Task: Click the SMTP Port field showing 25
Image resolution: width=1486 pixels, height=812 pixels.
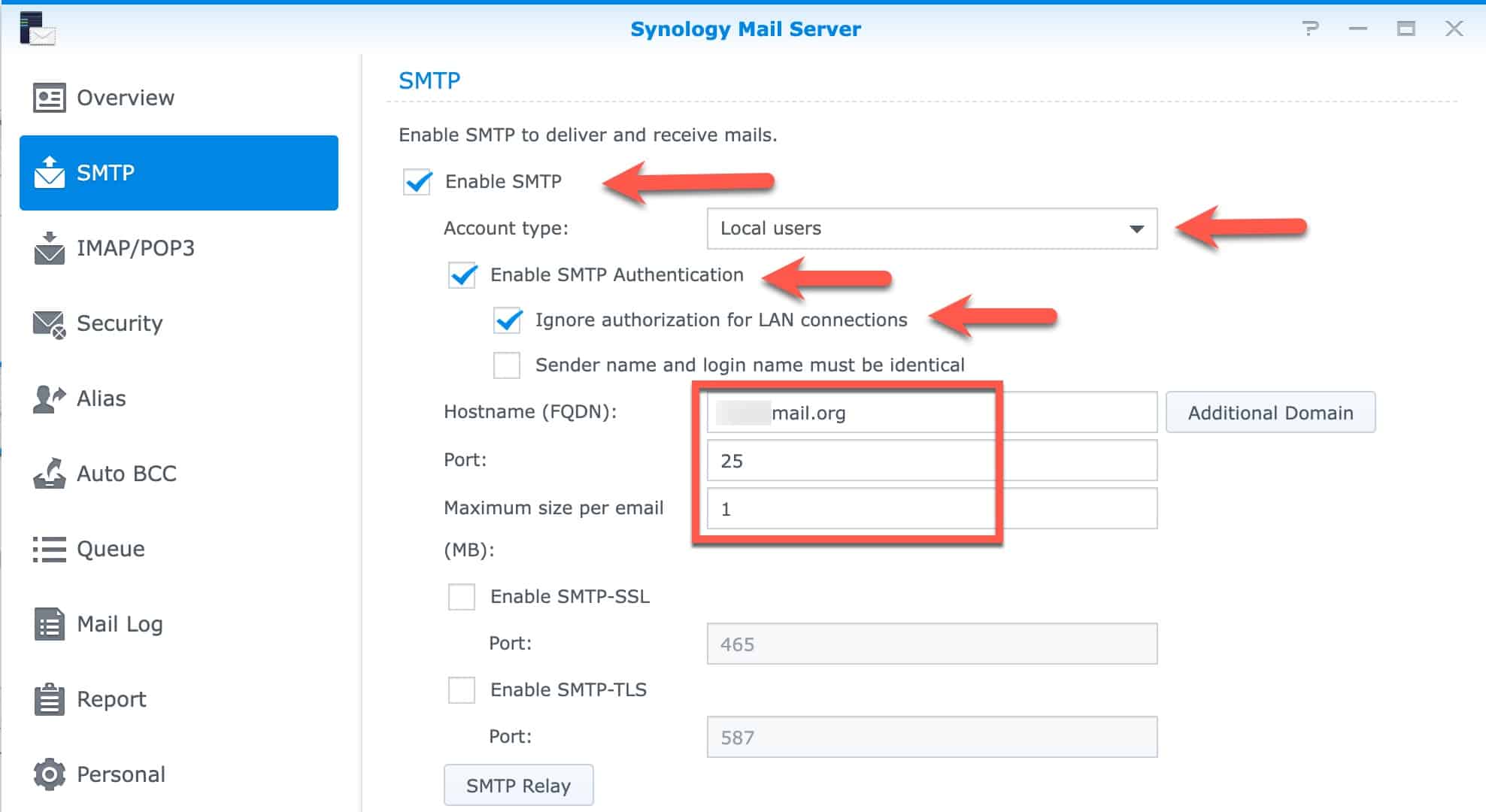Action: (x=932, y=460)
